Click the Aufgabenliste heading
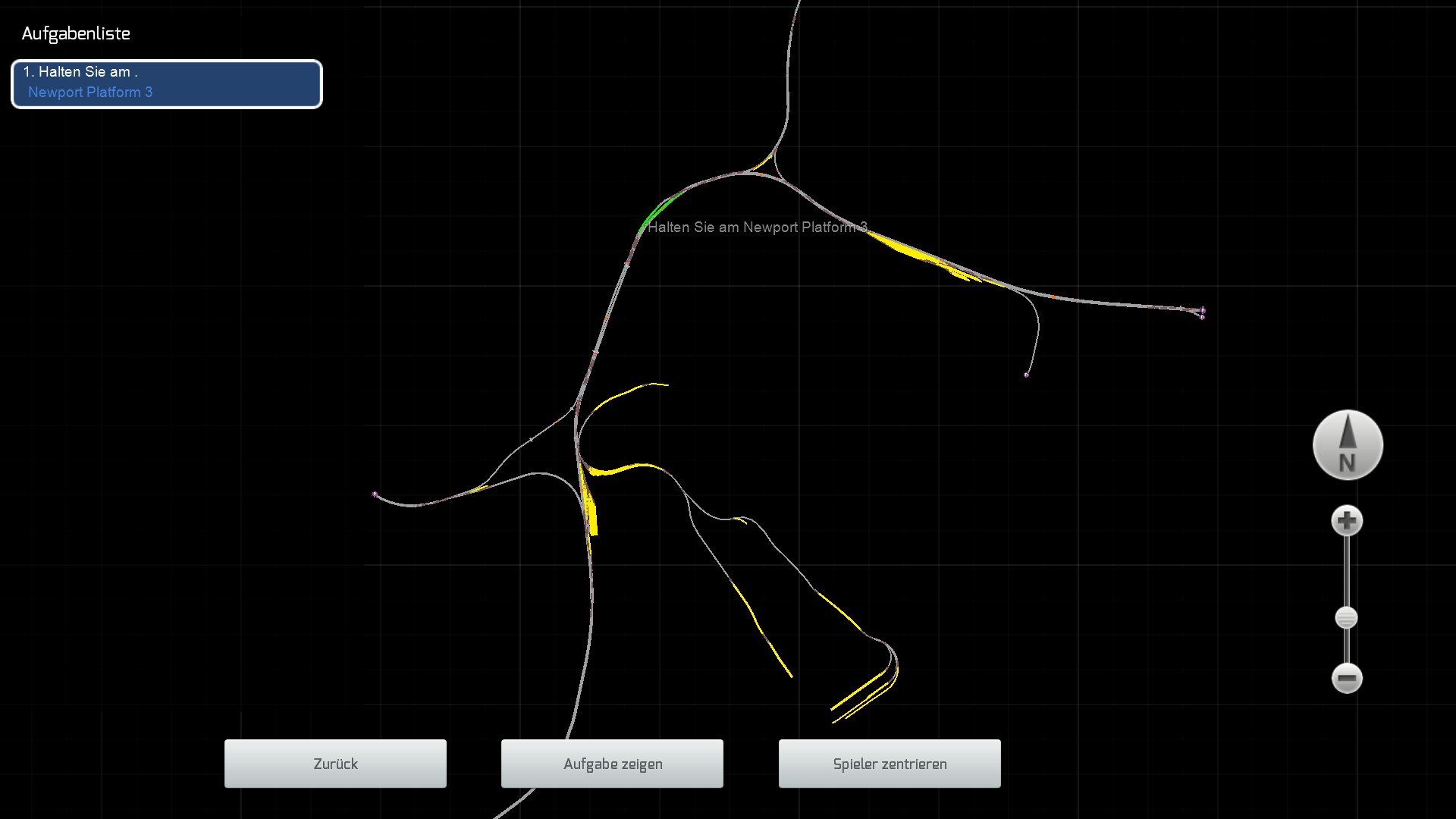 tap(76, 33)
